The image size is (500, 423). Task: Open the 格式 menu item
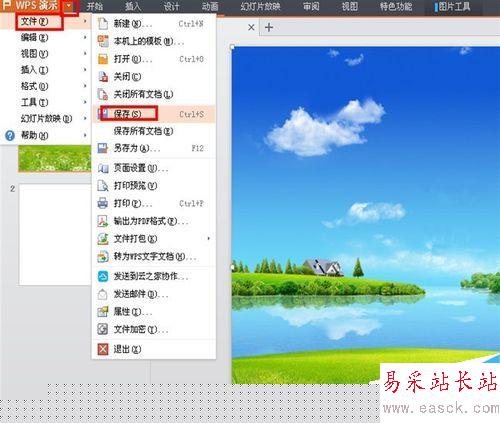pos(45,86)
